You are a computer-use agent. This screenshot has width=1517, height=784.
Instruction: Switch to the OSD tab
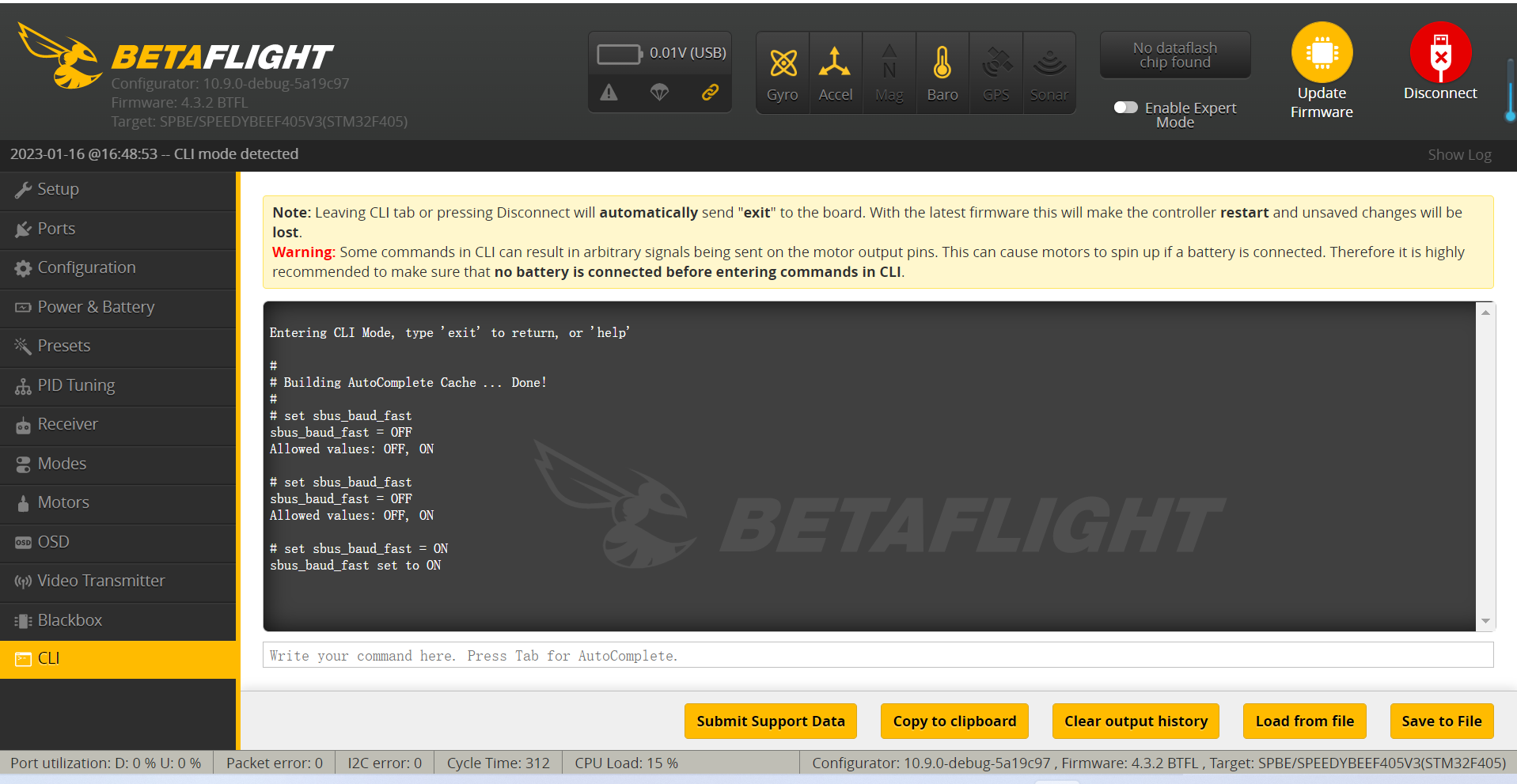pos(118,543)
